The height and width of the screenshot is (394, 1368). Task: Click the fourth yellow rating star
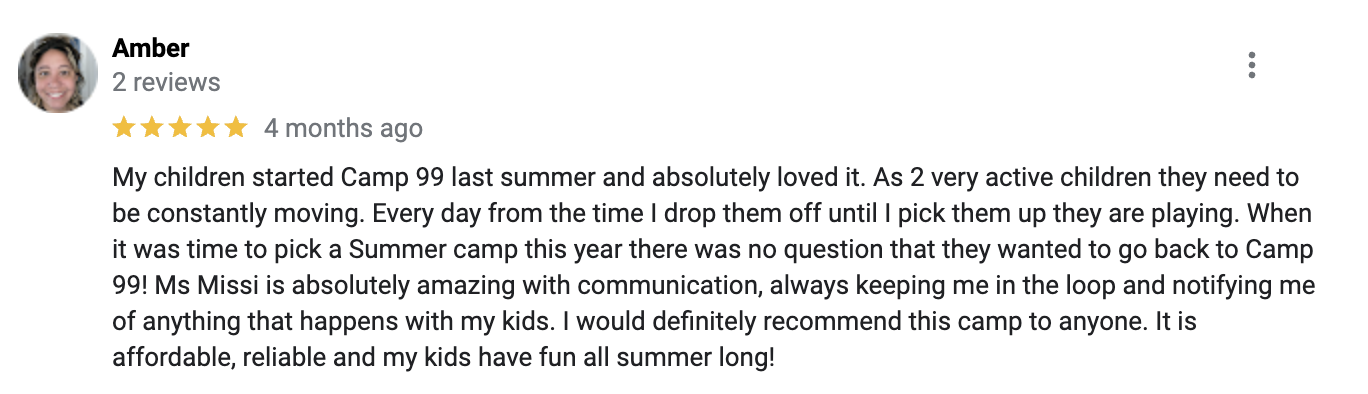[x=207, y=127]
